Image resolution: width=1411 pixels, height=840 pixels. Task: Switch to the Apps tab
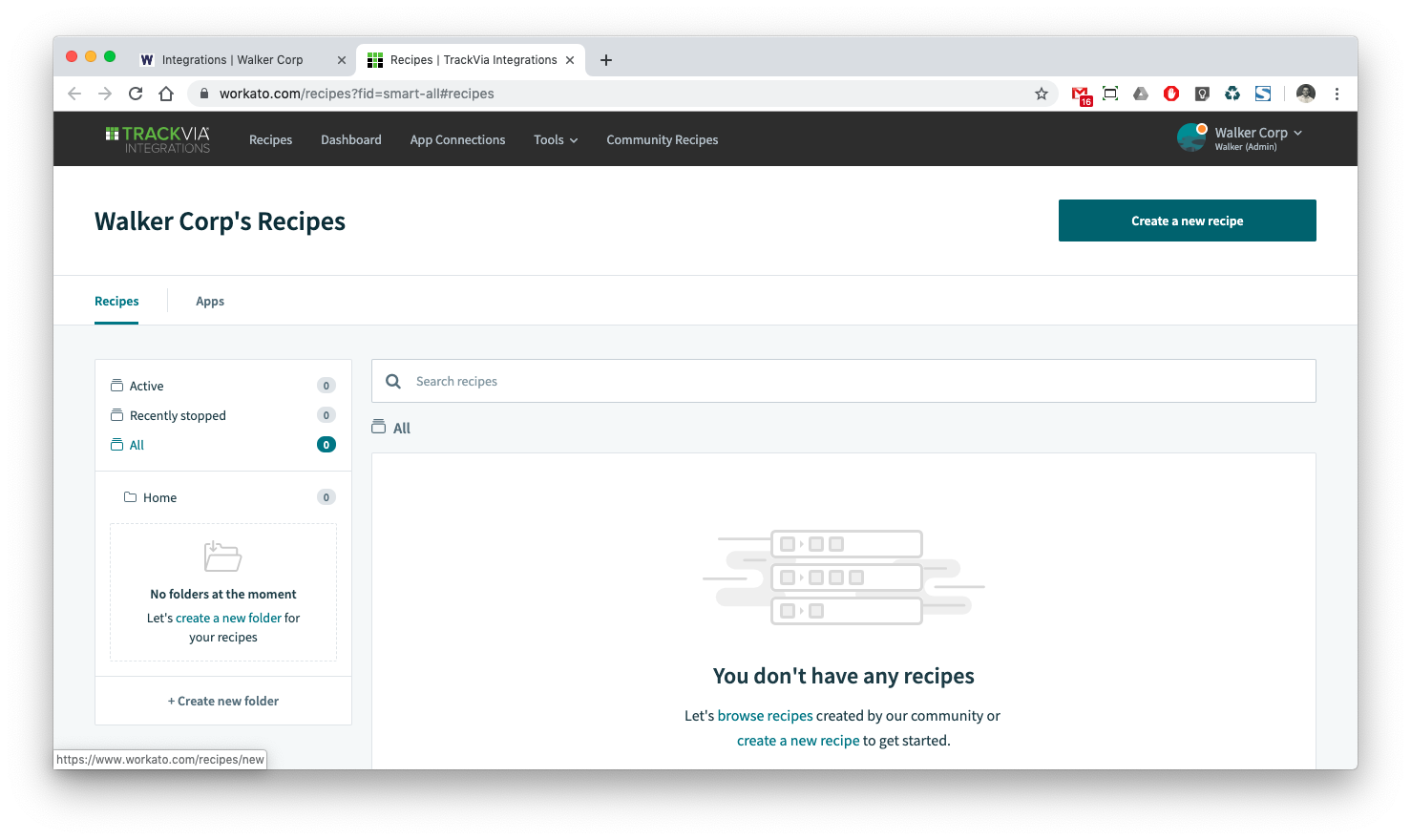(210, 301)
